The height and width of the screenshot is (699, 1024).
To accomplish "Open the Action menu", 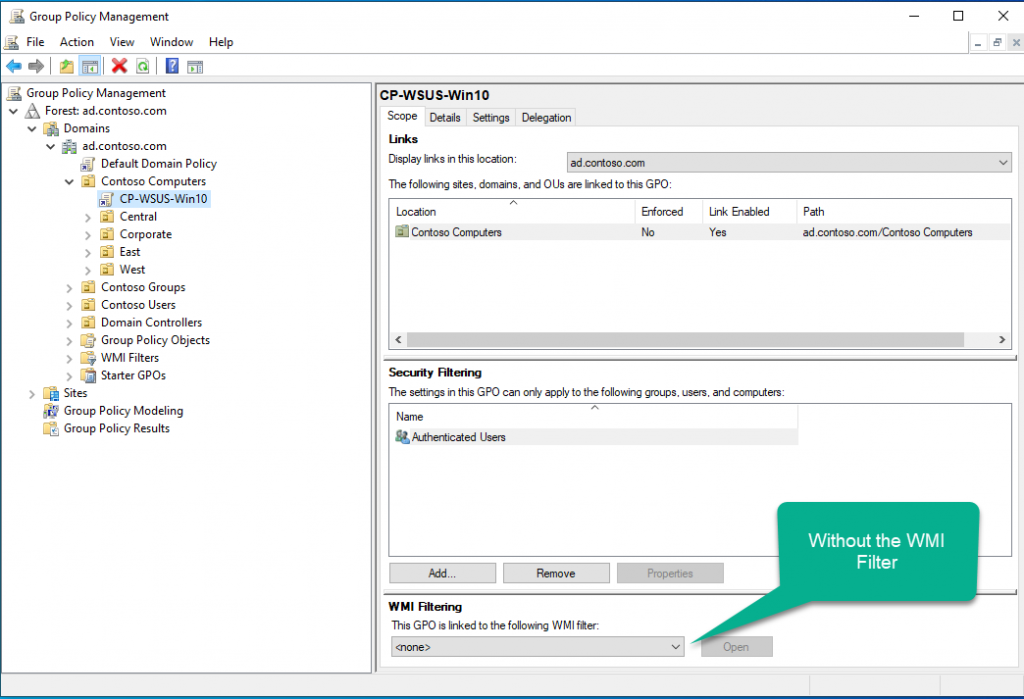I will coord(76,42).
